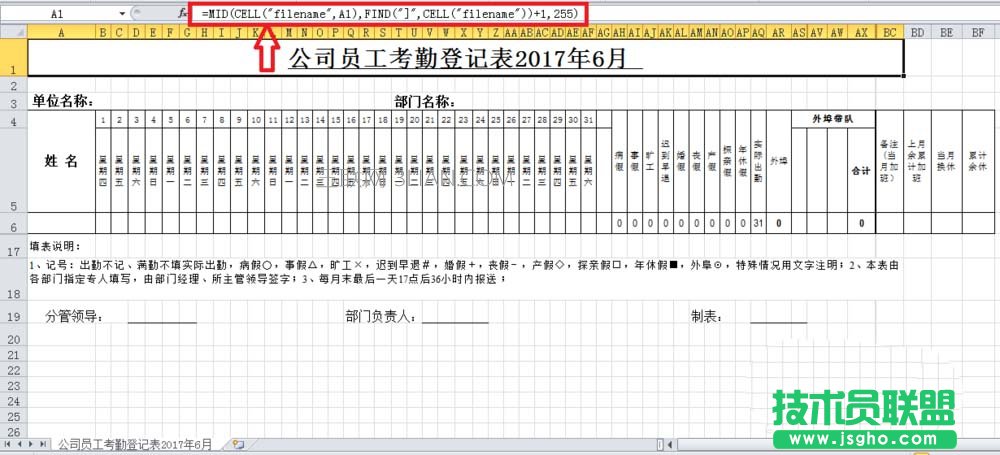Click the 制表 cell
The width and height of the screenshot is (1000, 455).
[707, 316]
